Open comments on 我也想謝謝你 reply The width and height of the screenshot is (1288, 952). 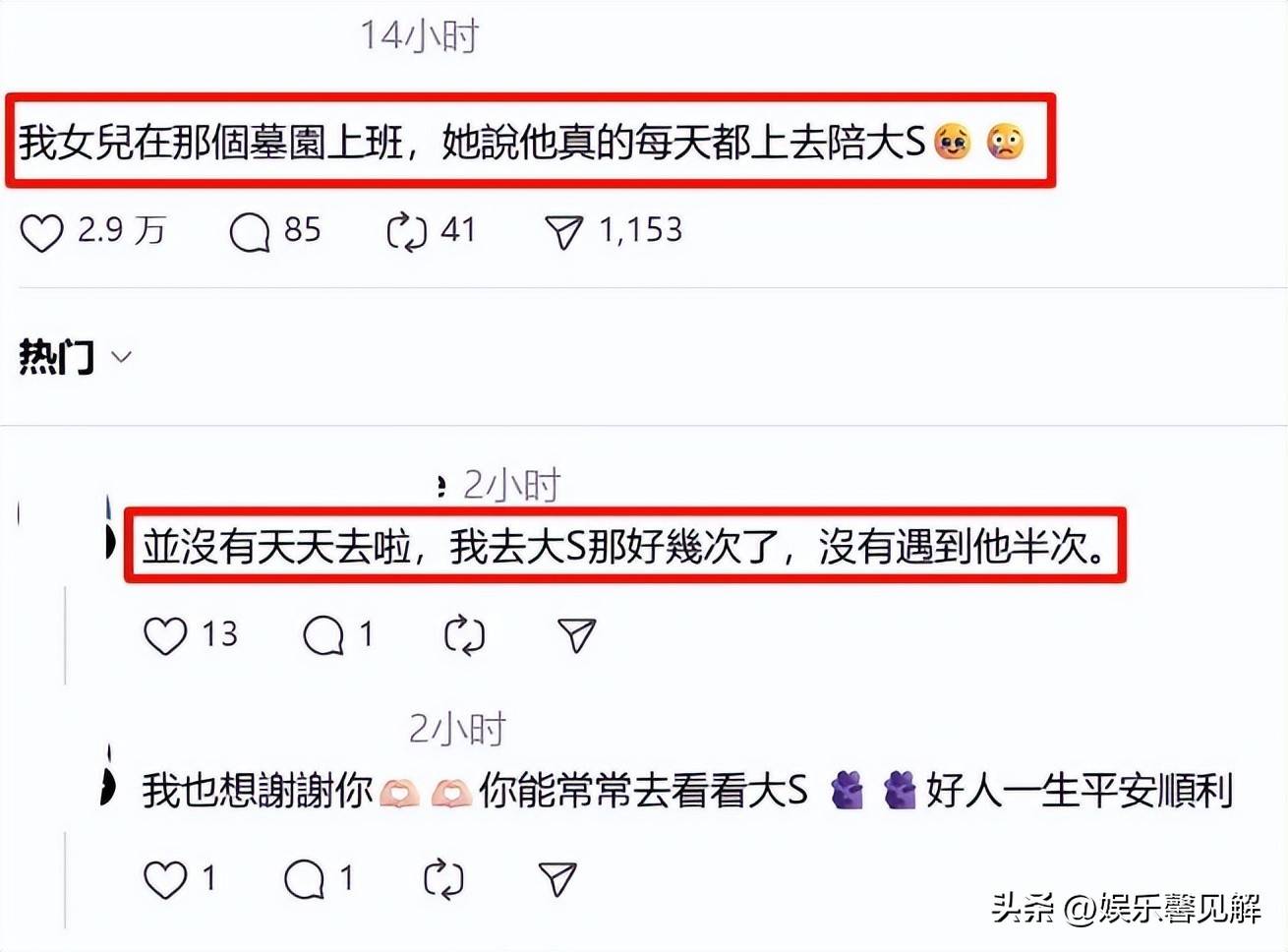click(x=304, y=879)
